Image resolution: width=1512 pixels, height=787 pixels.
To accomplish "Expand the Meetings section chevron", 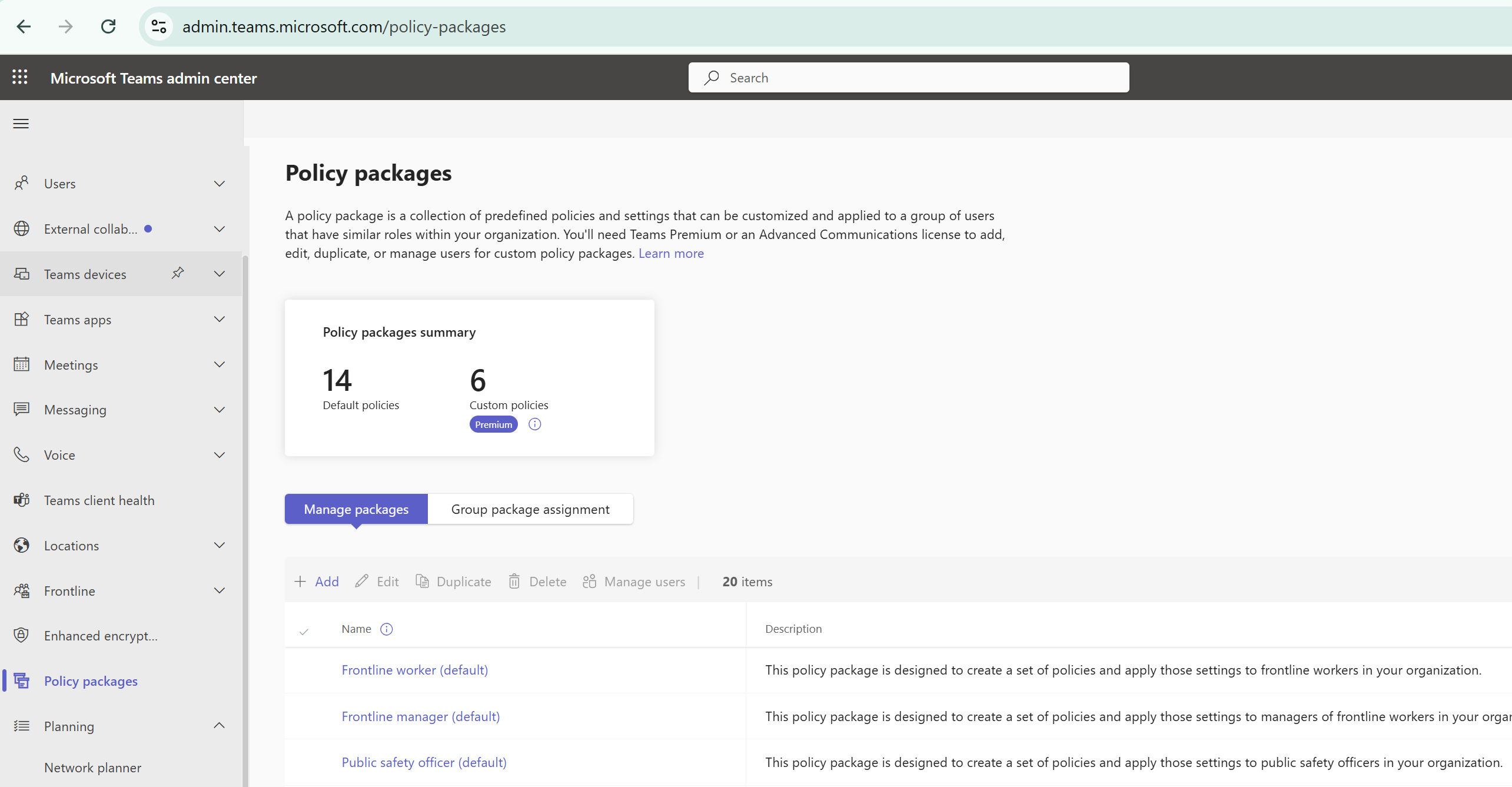I will 220,365.
